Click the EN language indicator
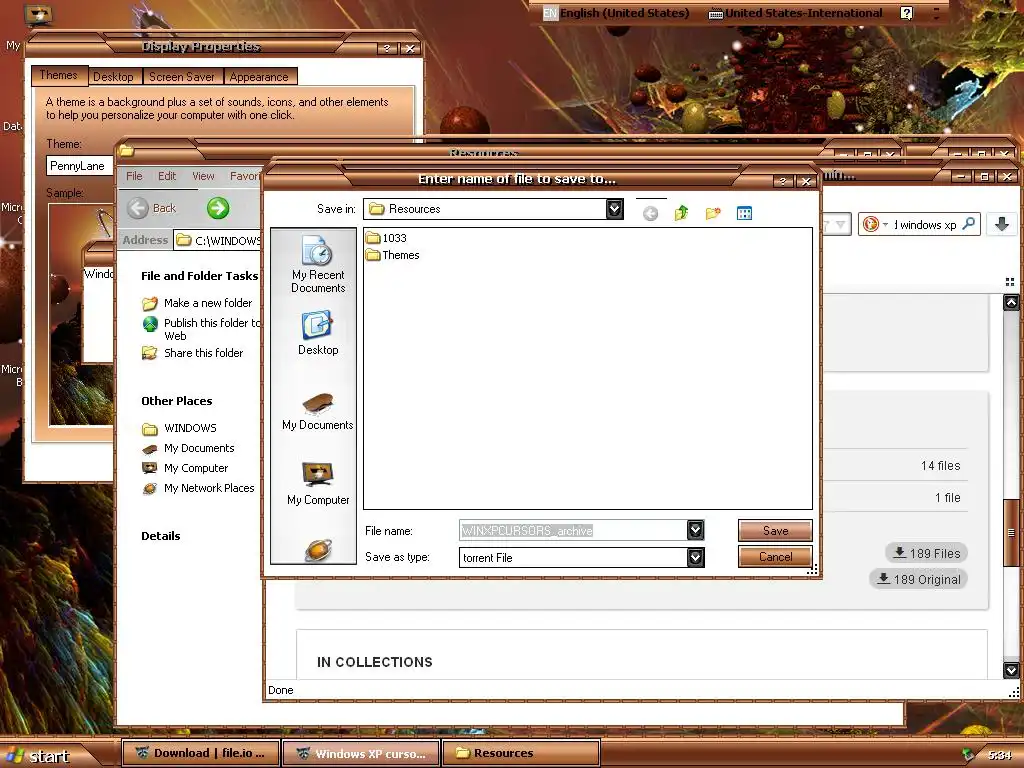Viewport: 1024px width, 768px height. tap(551, 13)
